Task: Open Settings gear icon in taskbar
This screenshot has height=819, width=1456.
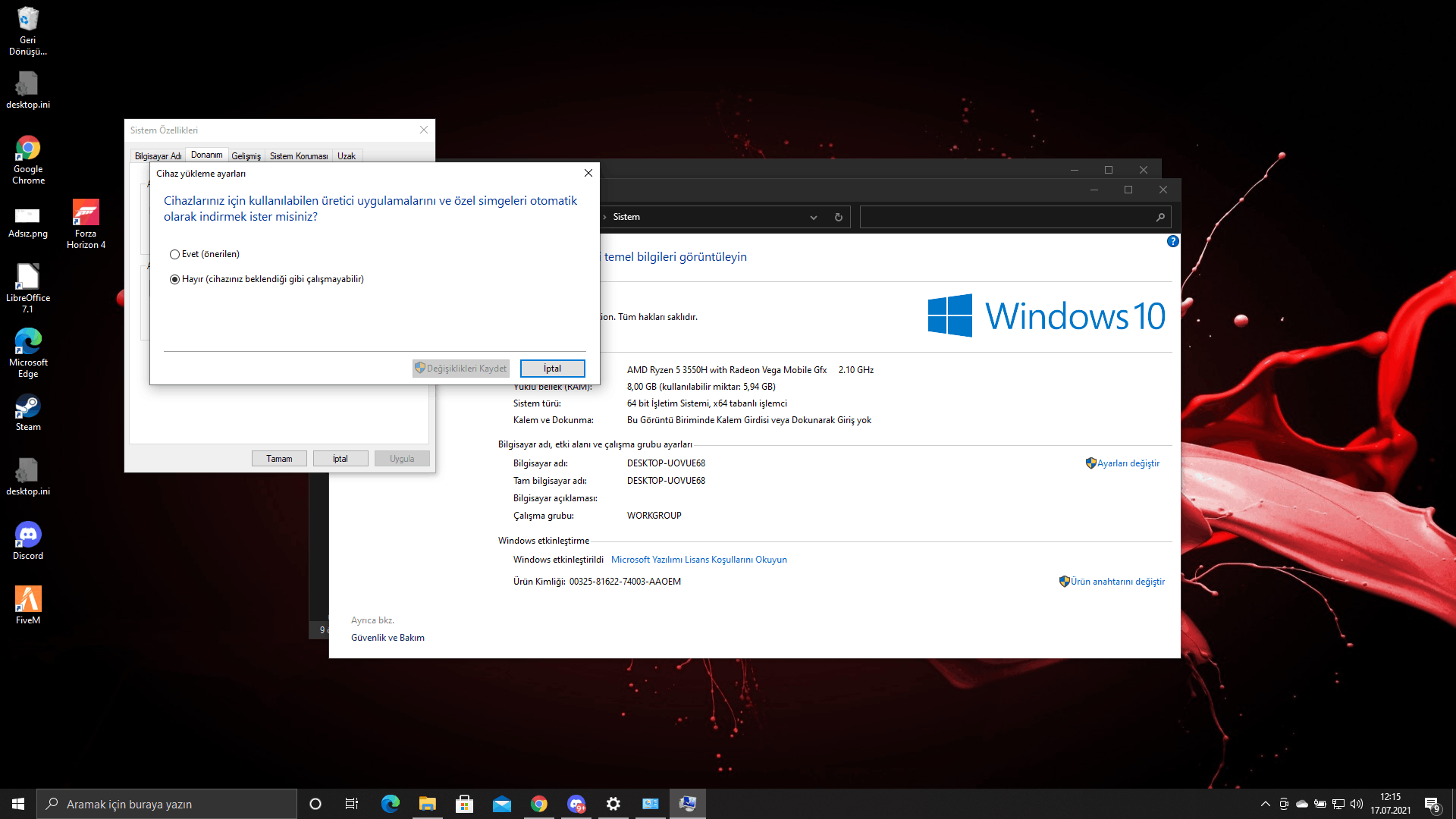Action: coord(613,804)
